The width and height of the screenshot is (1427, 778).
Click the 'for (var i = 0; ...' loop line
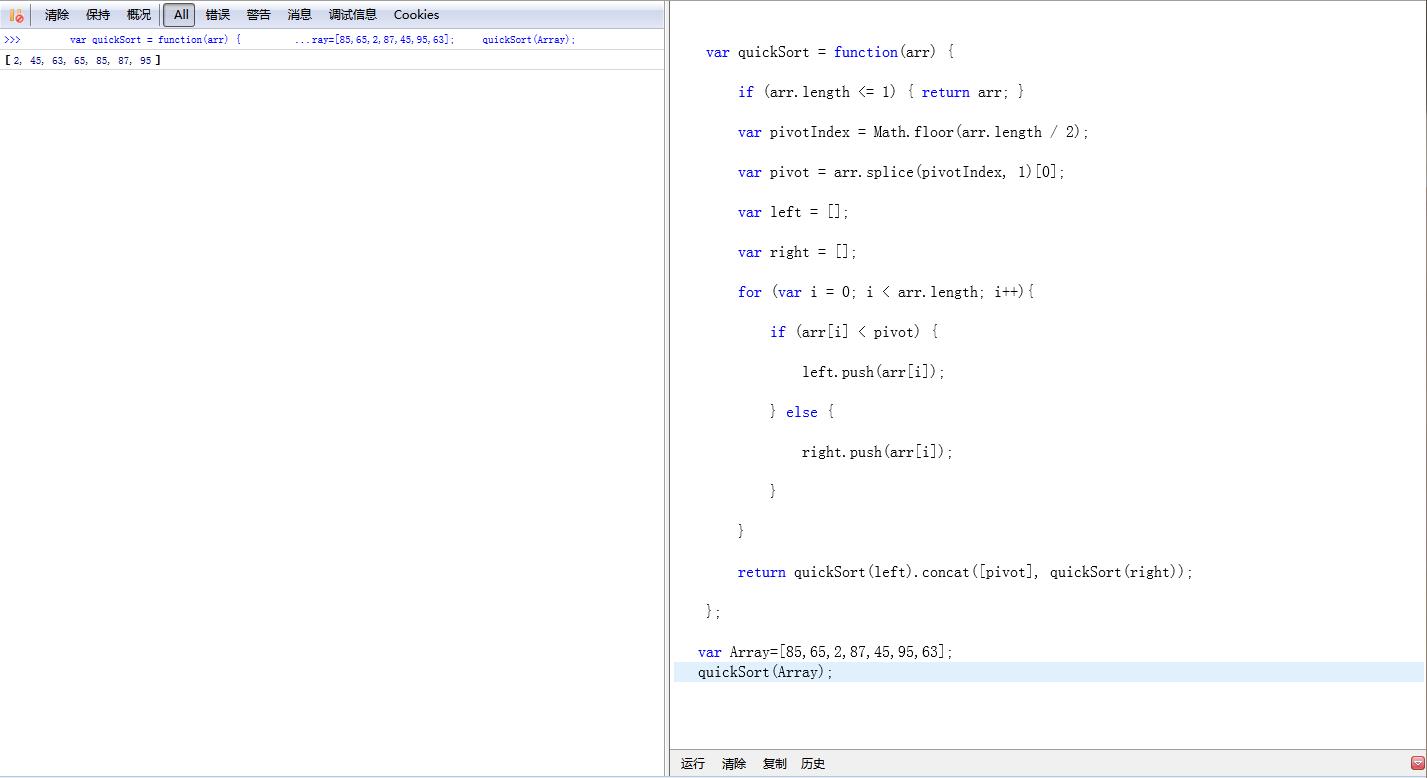[x=886, y=292]
